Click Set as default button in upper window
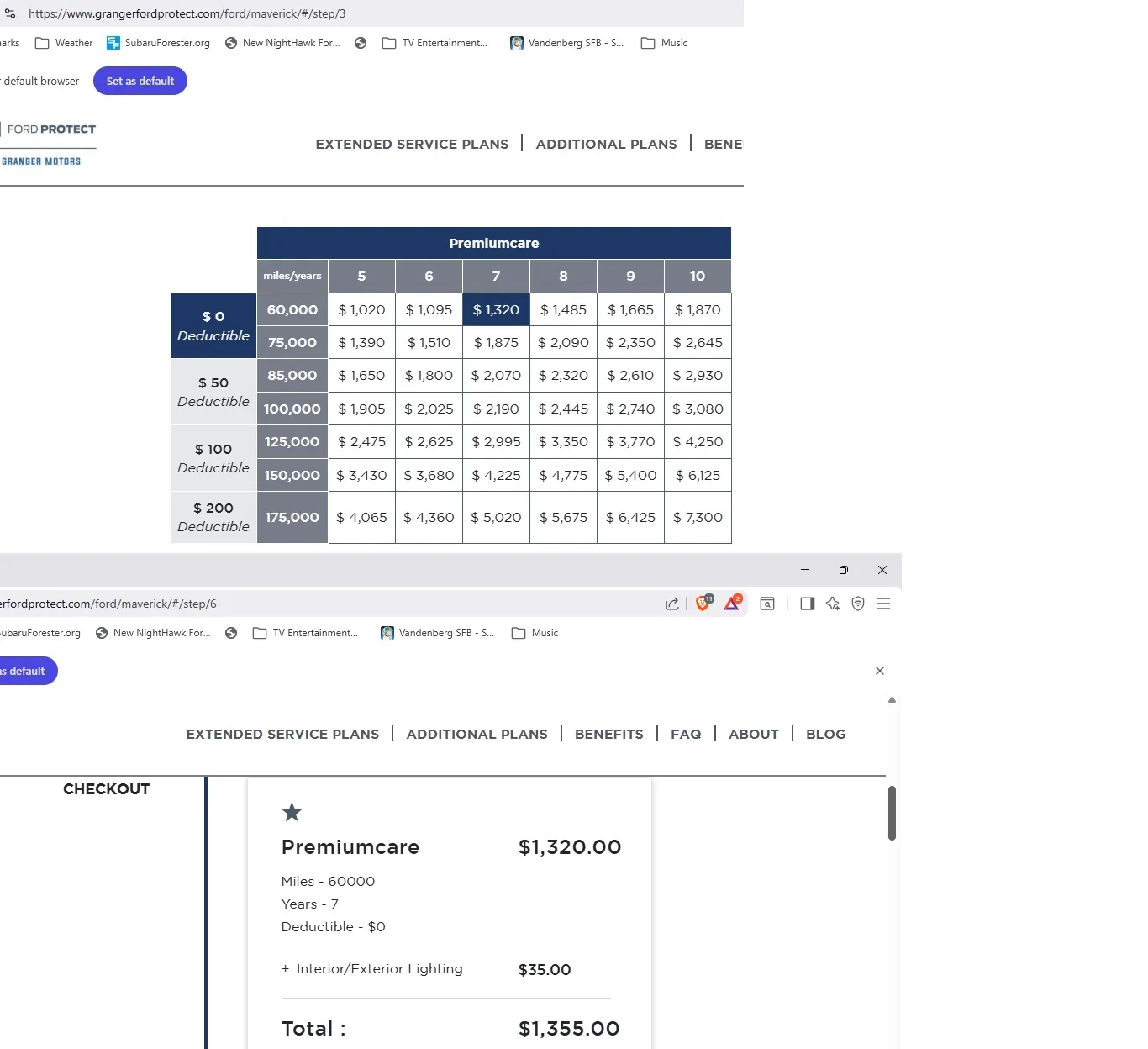The width and height of the screenshot is (1148, 1049). [x=140, y=81]
